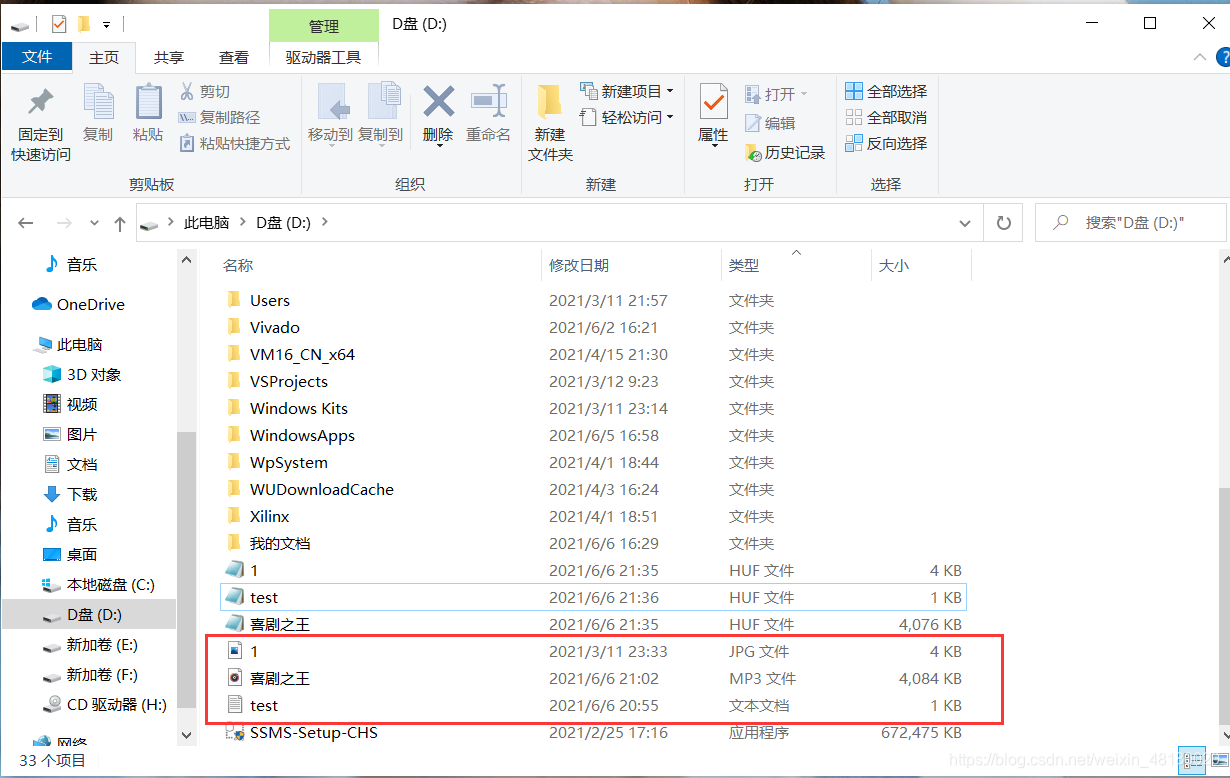Select the 喜剧之王 HUF file
This screenshot has height=778, width=1230.
(595, 624)
